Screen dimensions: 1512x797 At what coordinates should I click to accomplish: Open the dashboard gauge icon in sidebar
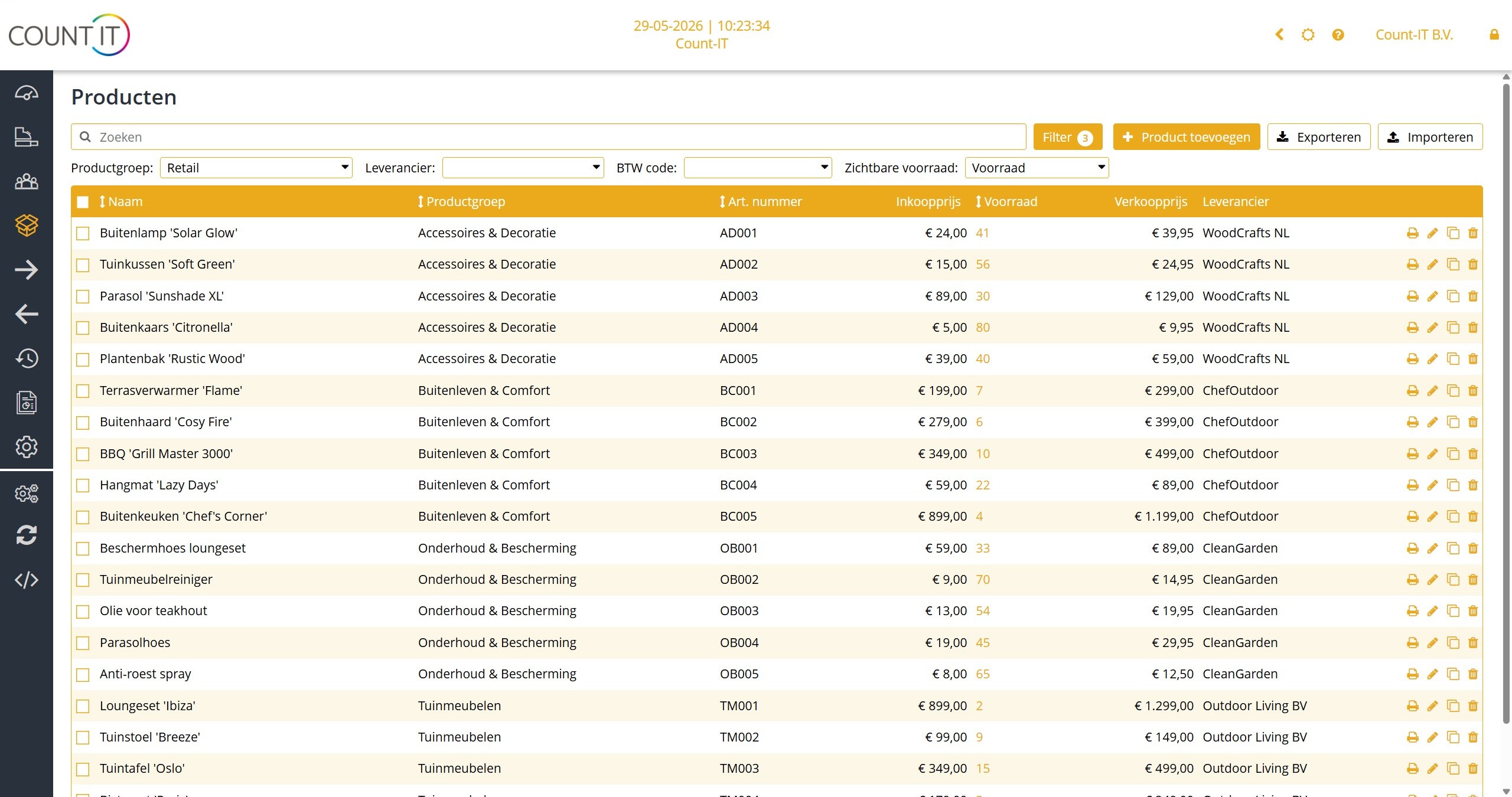pyautogui.click(x=27, y=93)
